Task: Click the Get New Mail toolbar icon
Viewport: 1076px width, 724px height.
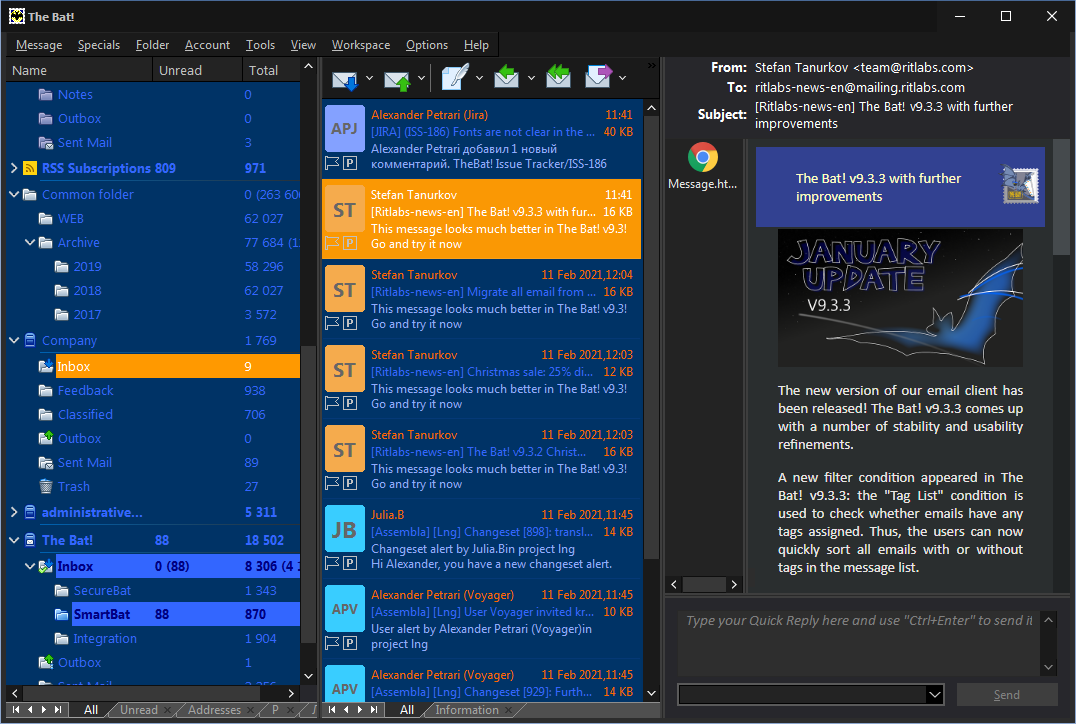Action: click(x=345, y=79)
